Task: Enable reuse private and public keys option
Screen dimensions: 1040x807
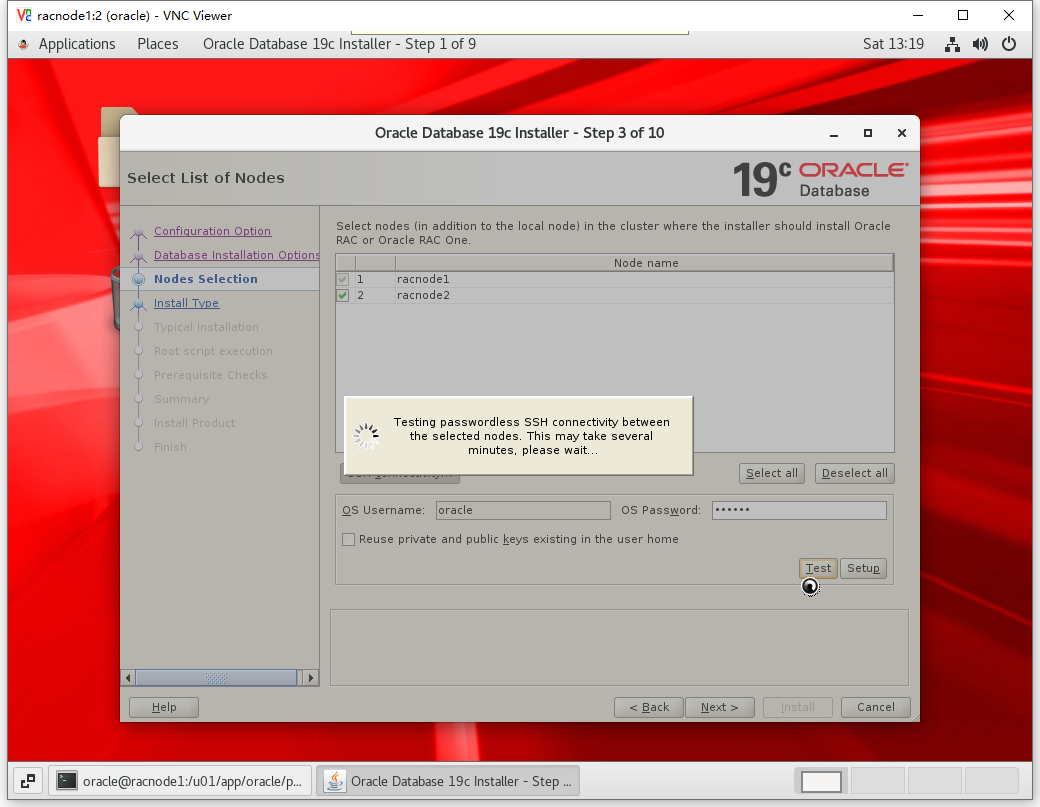Action: (349, 540)
